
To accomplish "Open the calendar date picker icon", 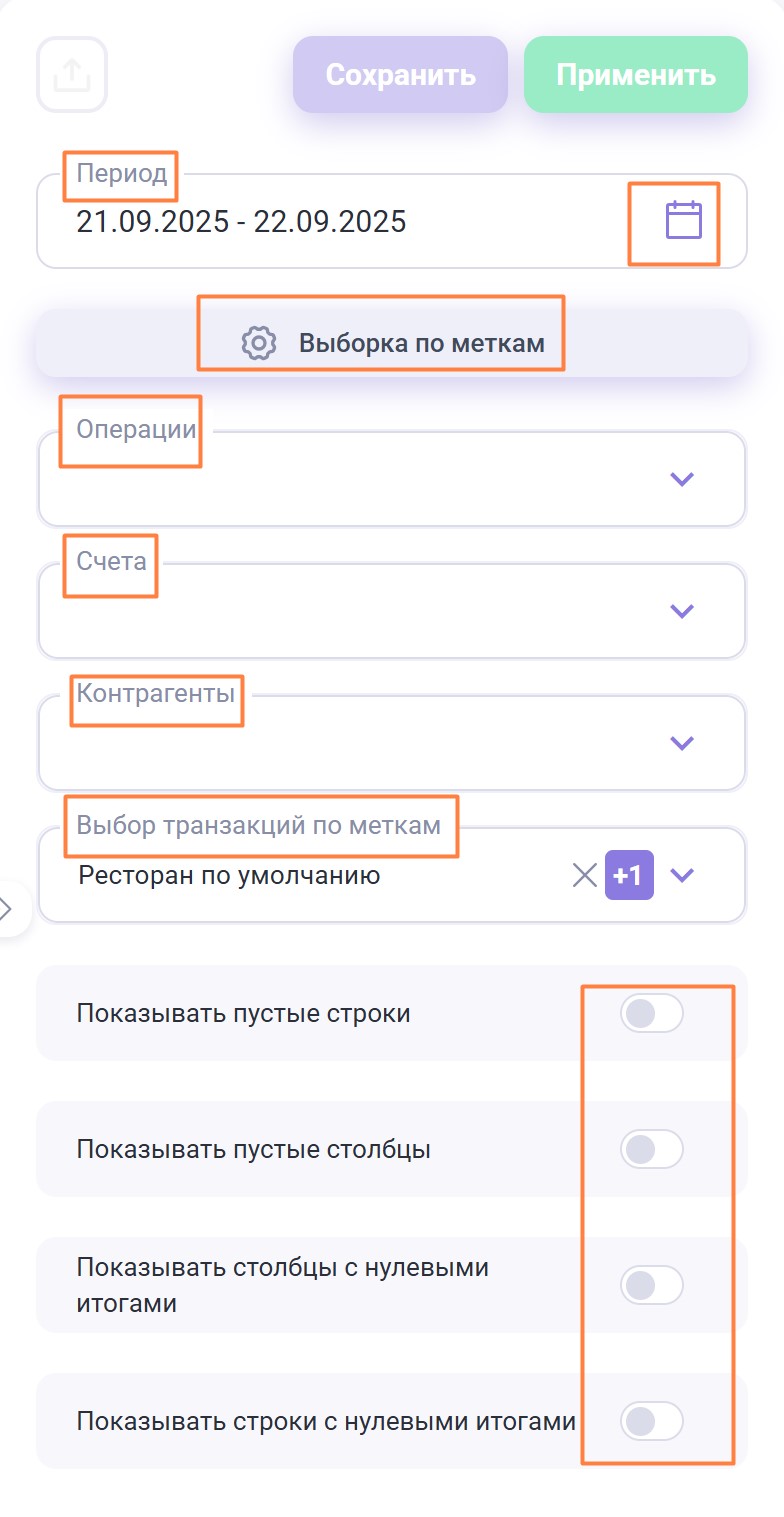I will tap(684, 220).
